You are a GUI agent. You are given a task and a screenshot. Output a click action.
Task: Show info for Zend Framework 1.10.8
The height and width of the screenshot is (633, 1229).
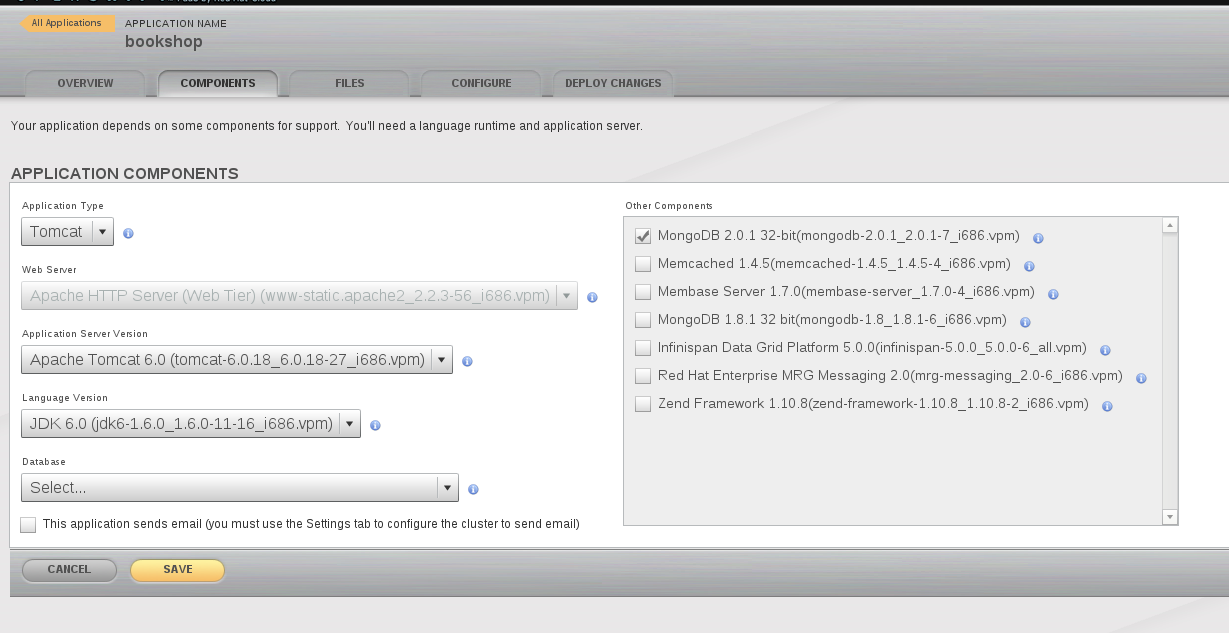(x=1106, y=406)
